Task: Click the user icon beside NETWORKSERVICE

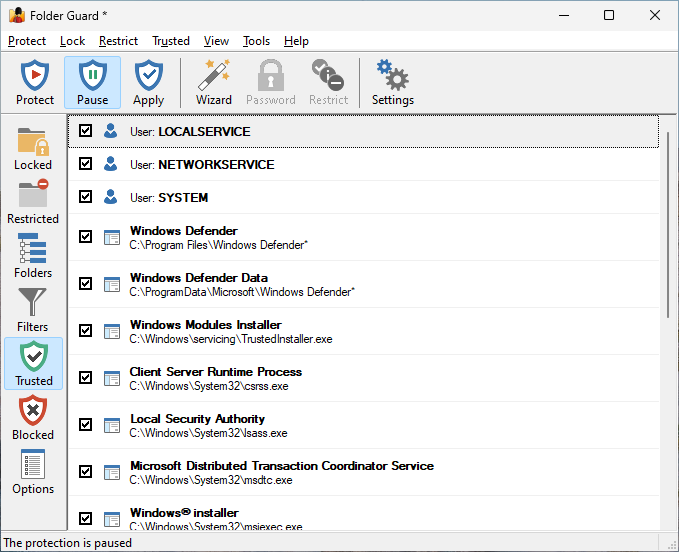Action: (110, 164)
